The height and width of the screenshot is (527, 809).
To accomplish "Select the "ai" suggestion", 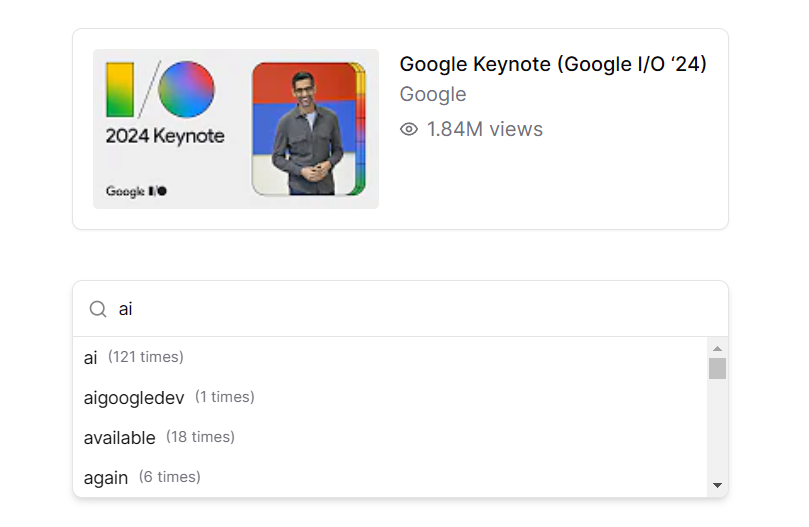I will point(91,357).
